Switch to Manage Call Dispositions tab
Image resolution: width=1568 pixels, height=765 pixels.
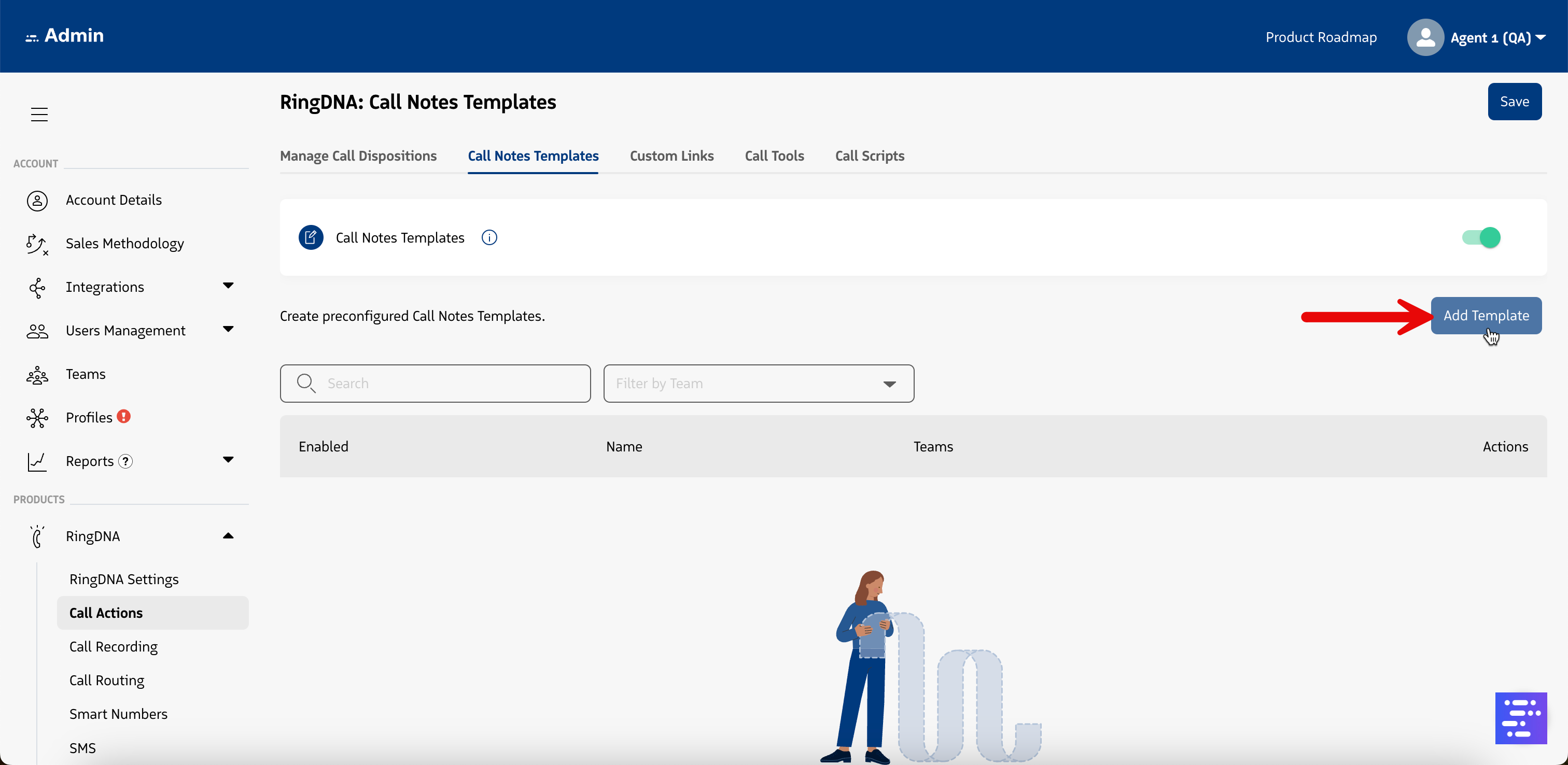pos(358,156)
